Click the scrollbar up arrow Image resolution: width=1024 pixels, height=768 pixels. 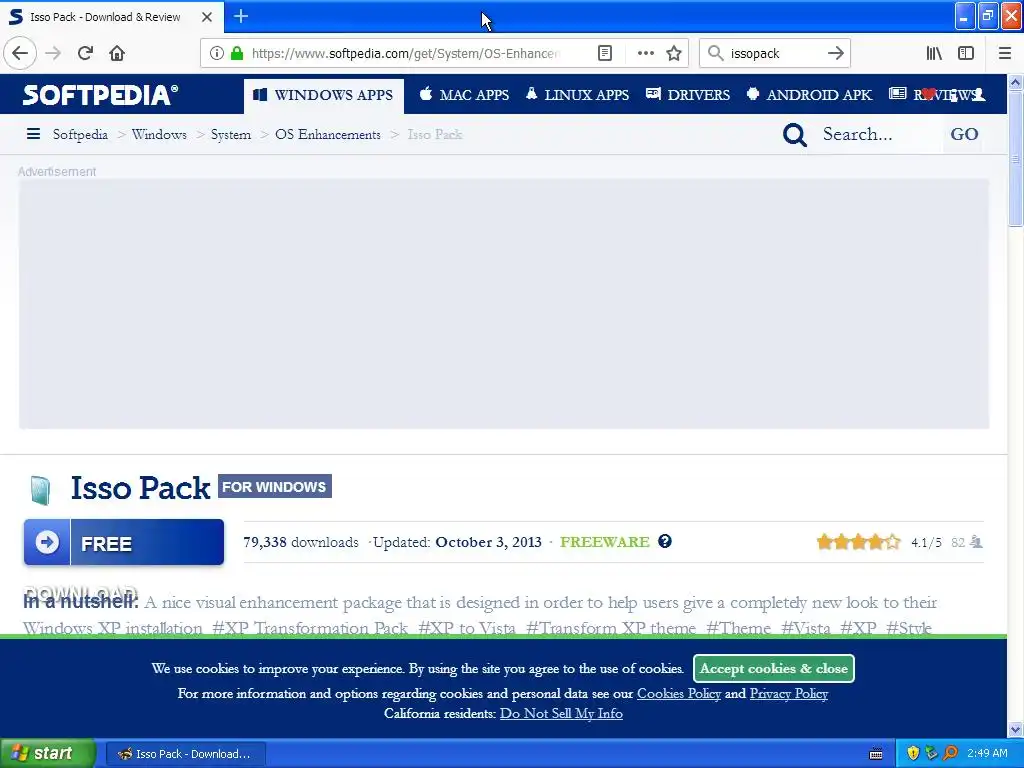pyautogui.click(x=1015, y=82)
